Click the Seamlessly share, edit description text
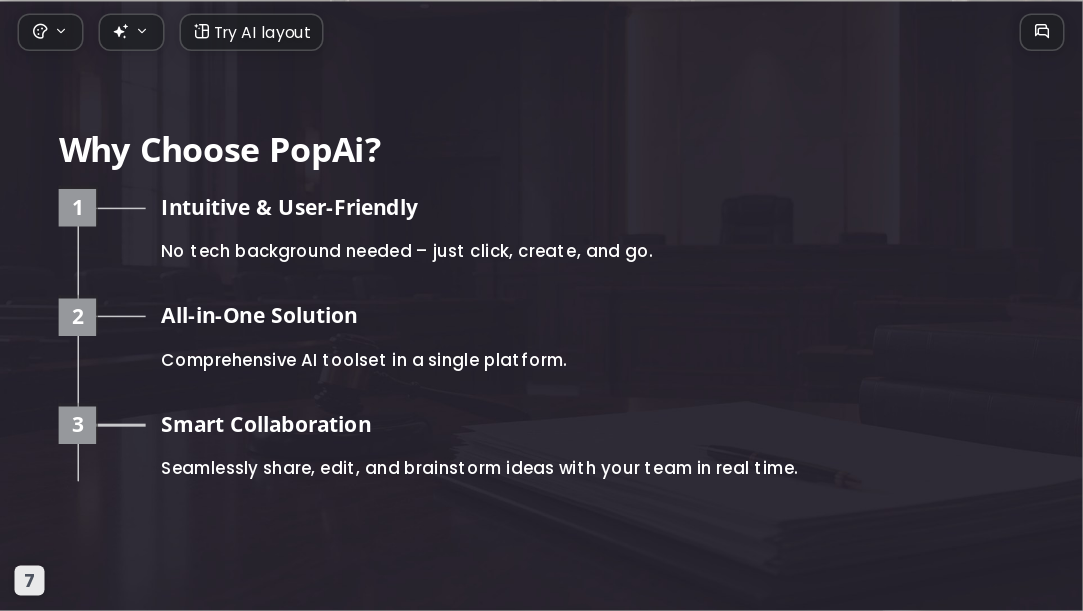This screenshot has width=1083, height=611. point(479,468)
